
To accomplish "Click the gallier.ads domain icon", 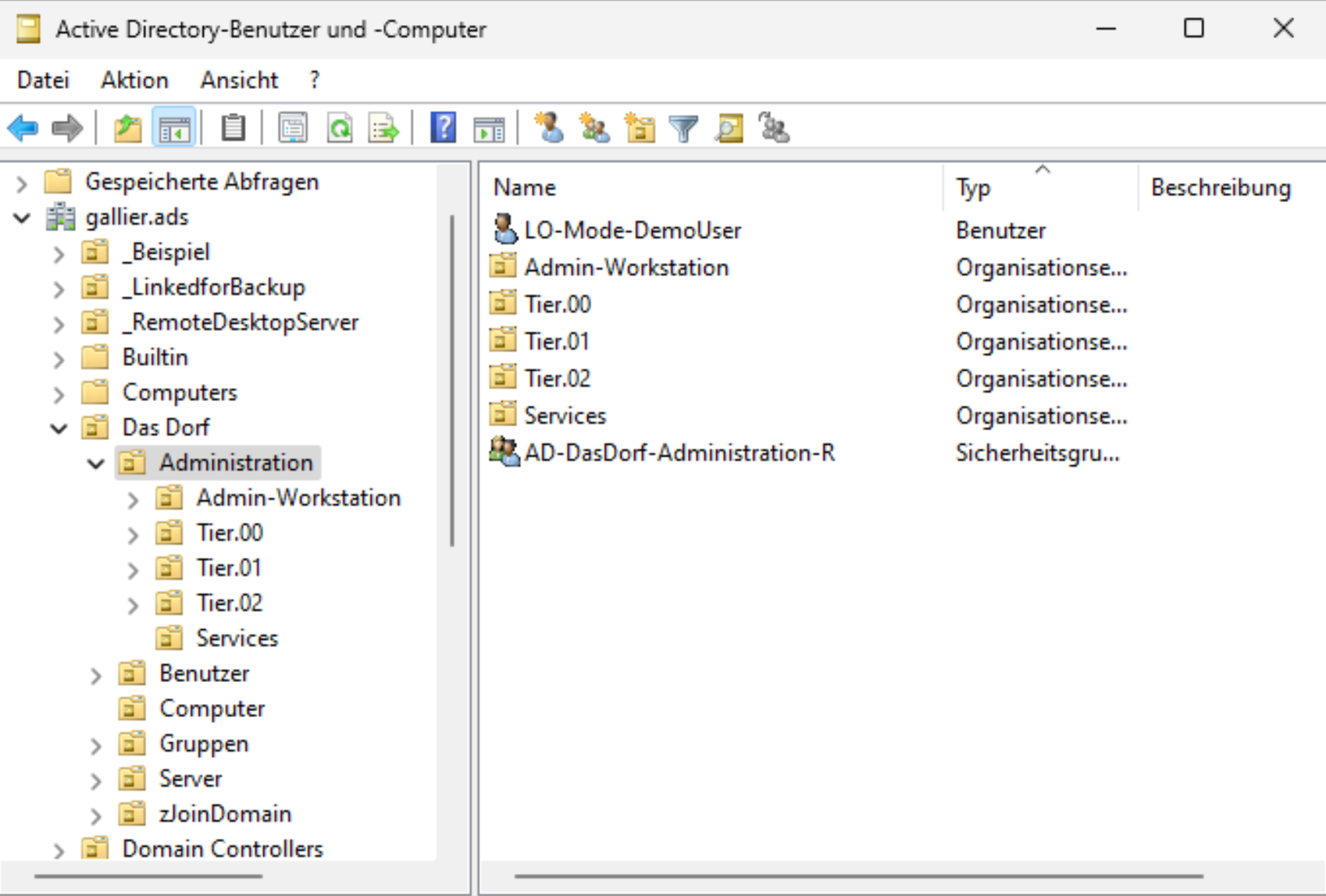I will (60, 217).
